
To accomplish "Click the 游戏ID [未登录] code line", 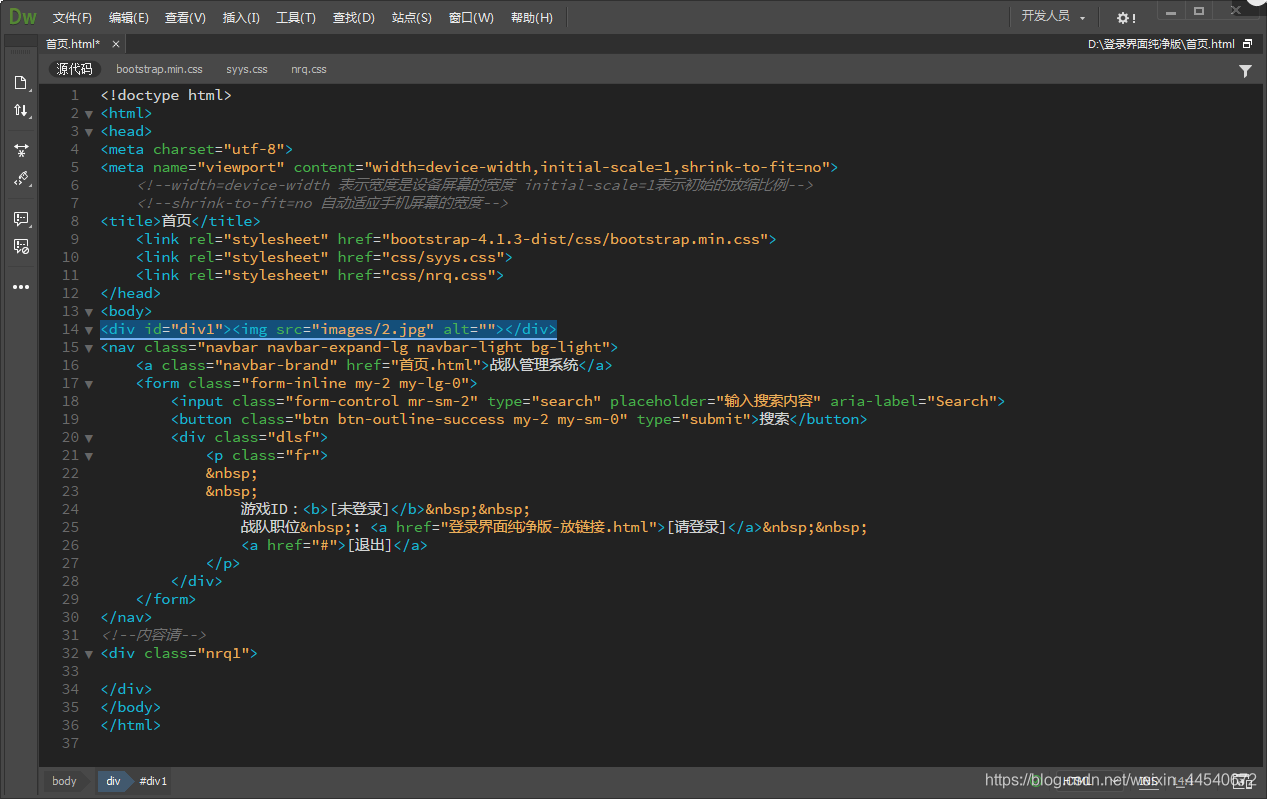I will pyautogui.click(x=385, y=509).
